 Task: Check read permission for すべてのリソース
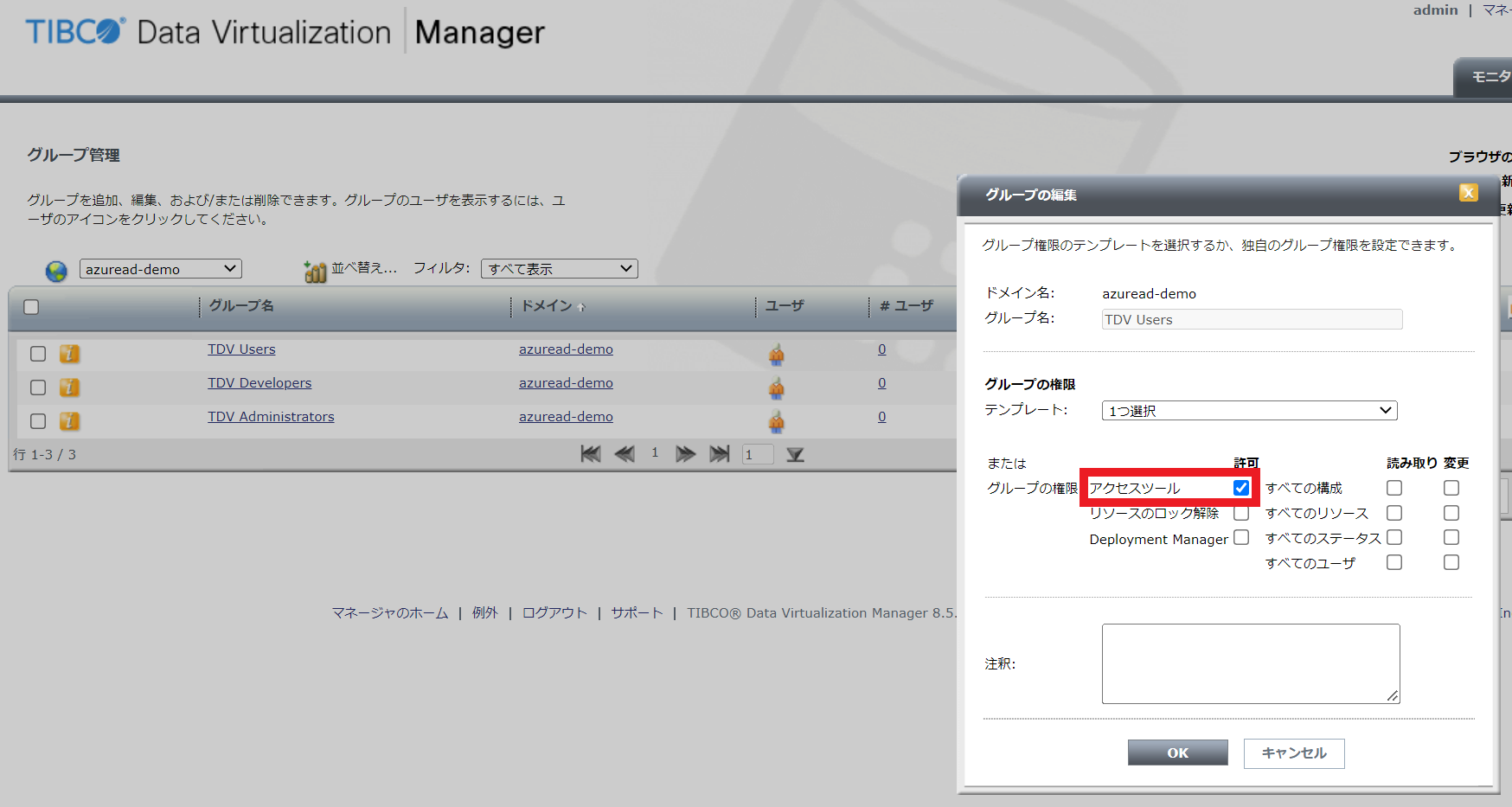click(1394, 513)
